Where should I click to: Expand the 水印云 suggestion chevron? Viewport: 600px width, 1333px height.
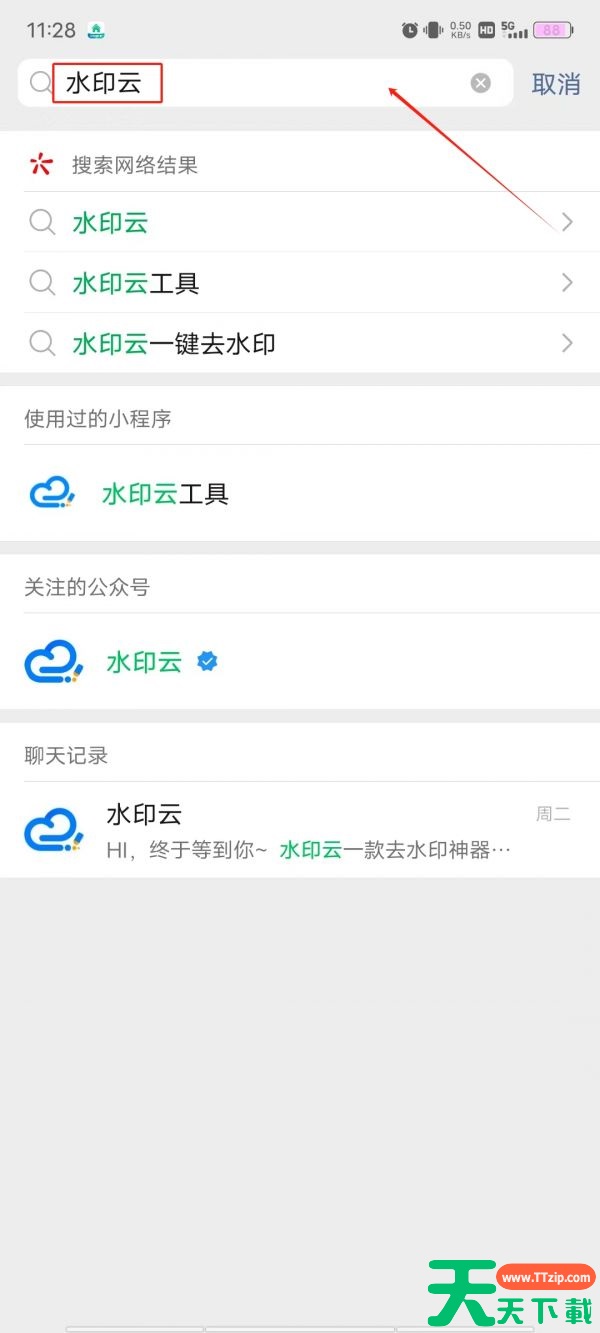click(x=567, y=222)
